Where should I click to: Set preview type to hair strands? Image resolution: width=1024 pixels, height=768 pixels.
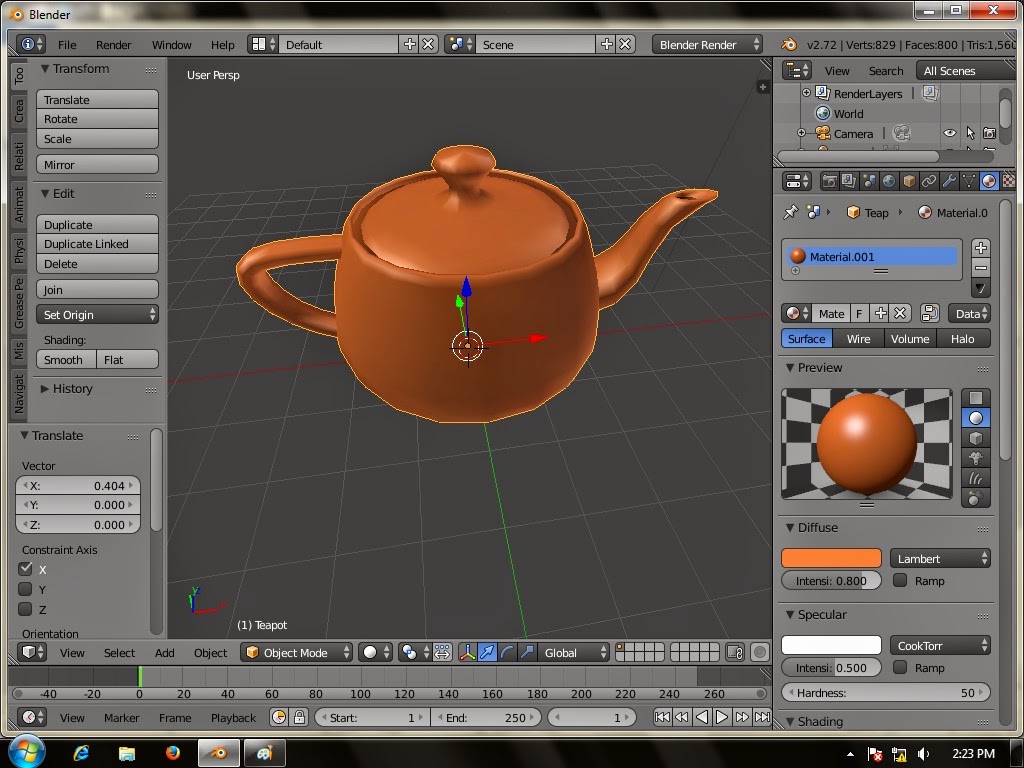click(x=976, y=479)
